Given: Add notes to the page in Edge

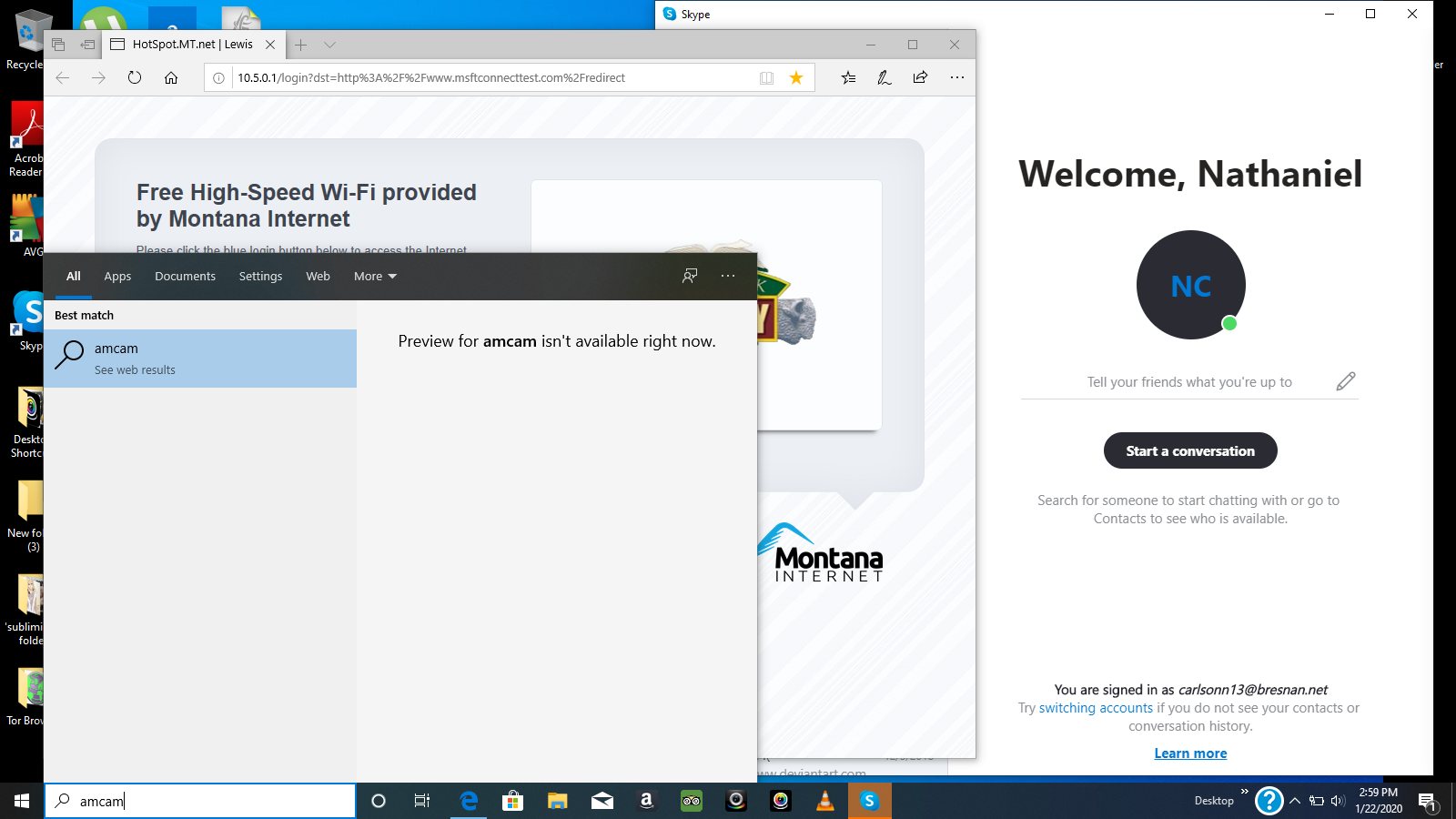Looking at the screenshot, I should click(x=885, y=77).
